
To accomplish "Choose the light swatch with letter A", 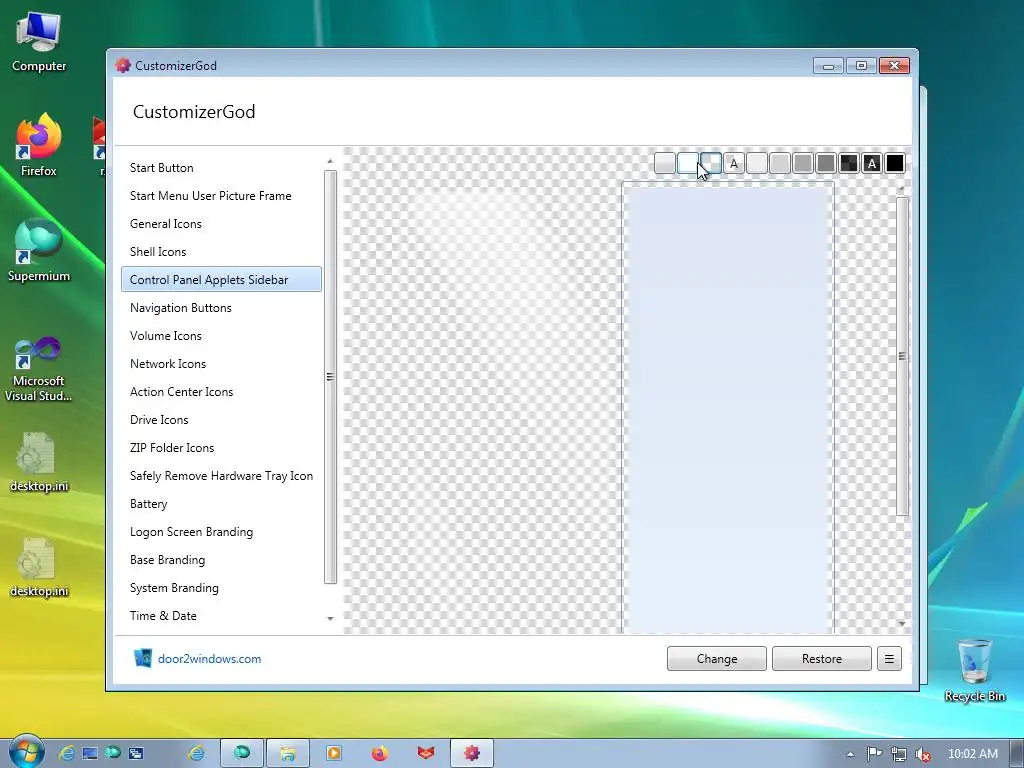I will pyautogui.click(x=733, y=163).
